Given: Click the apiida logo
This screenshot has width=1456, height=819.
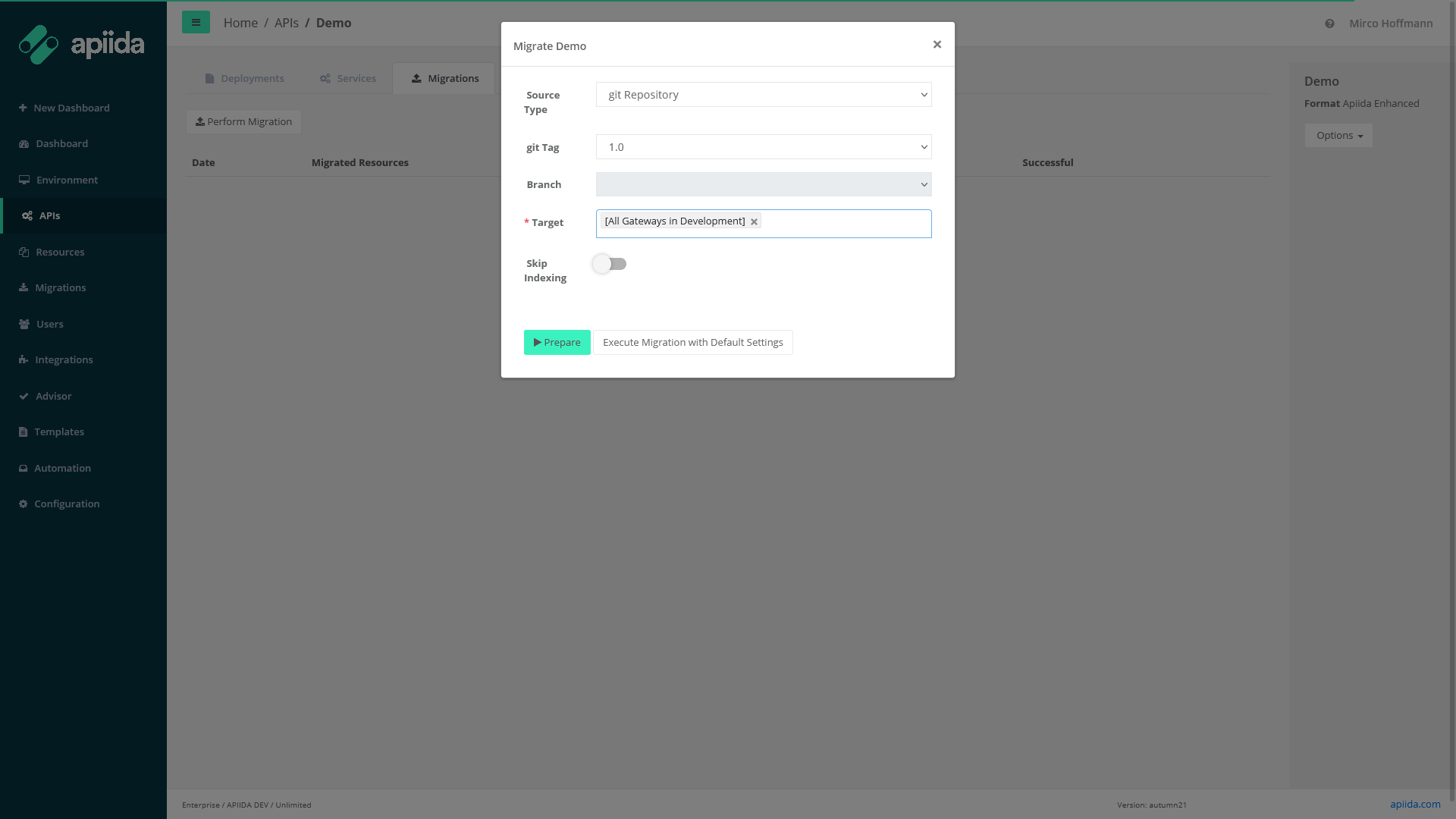Looking at the screenshot, I should 81,45.
